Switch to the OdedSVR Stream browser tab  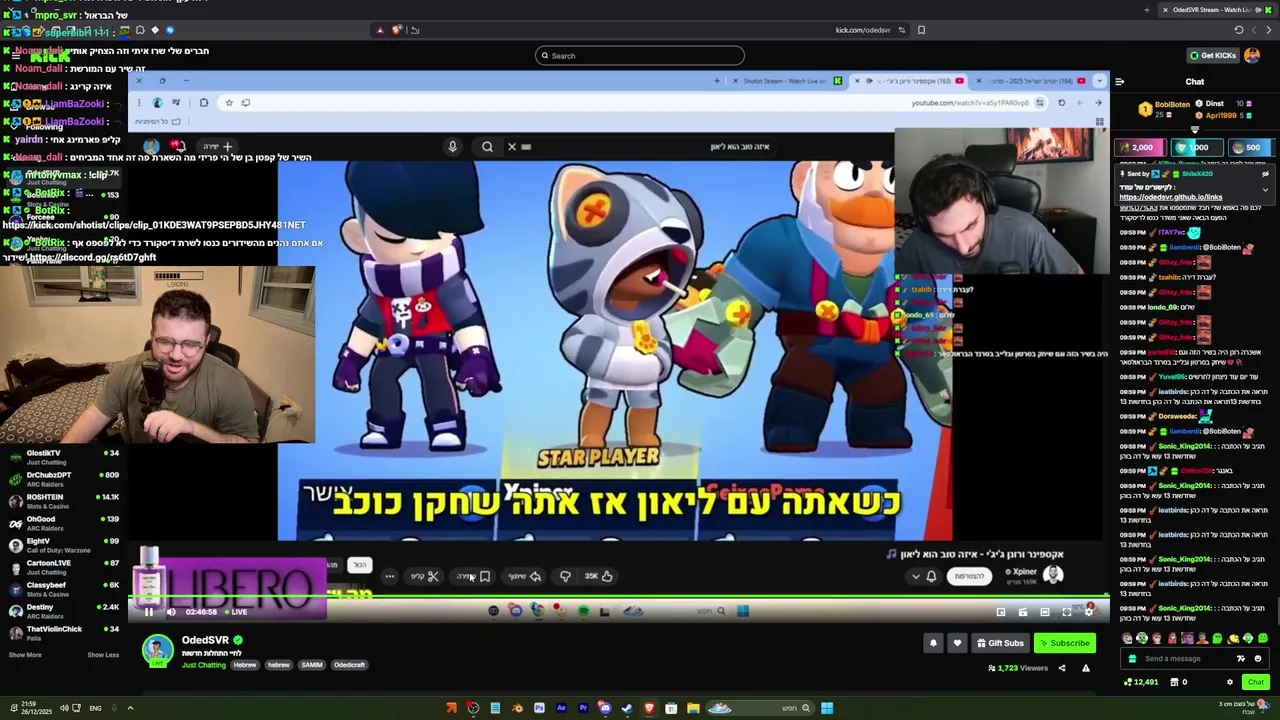[1215, 10]
